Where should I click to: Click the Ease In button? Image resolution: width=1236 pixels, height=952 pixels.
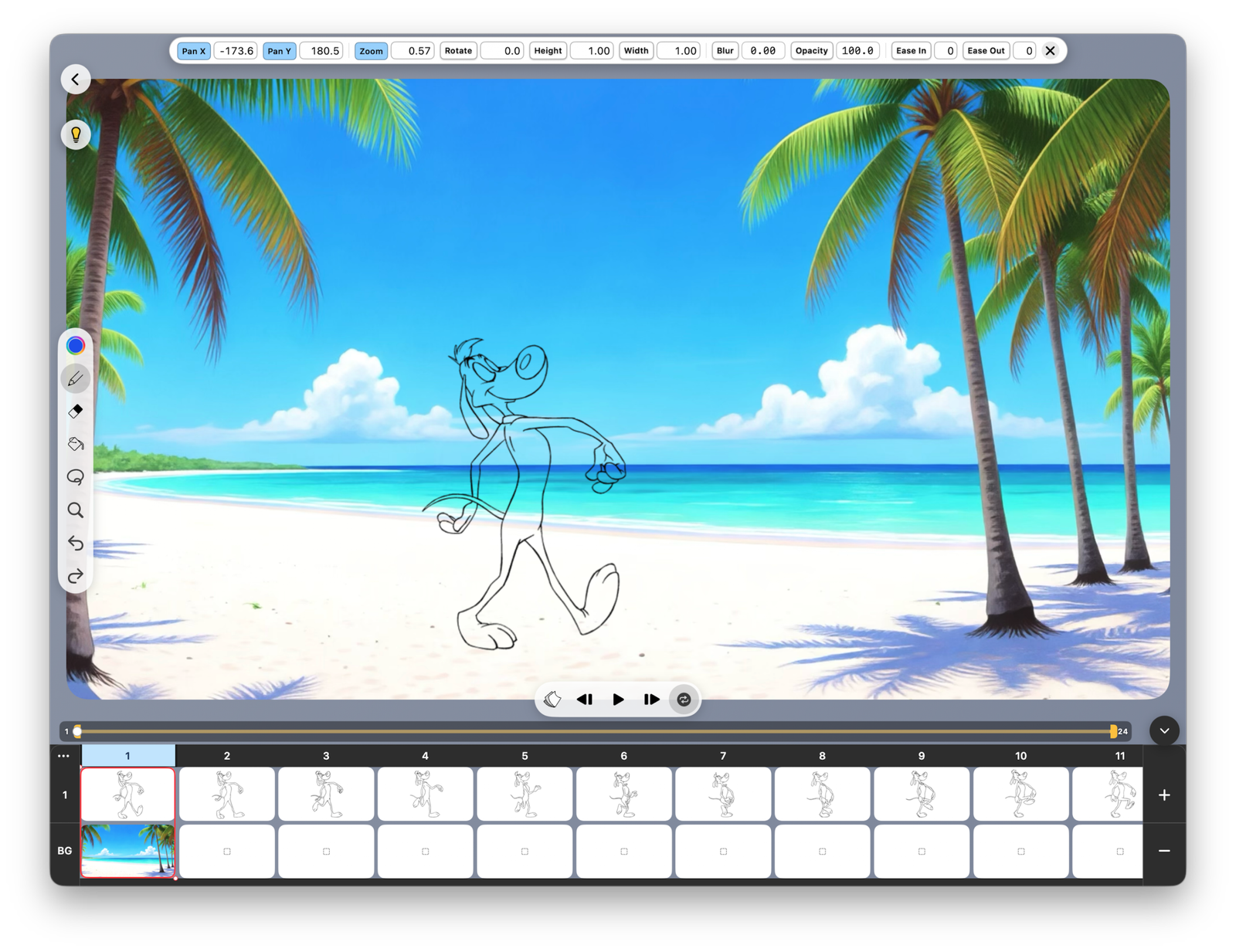(x=911, y=51)
